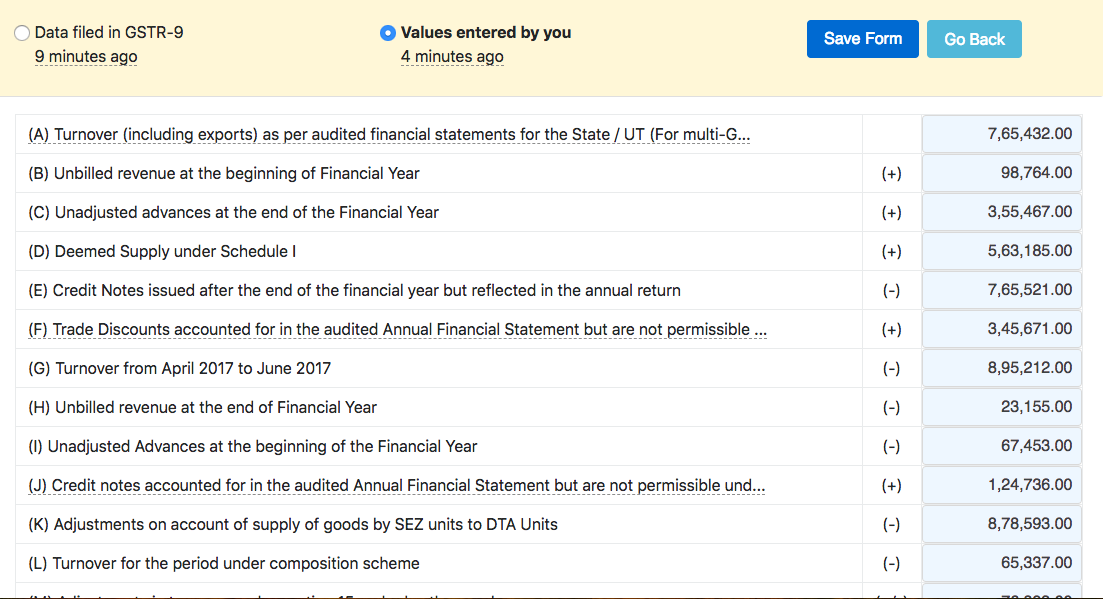Click the SEZ units to DTA adjustments field
The width and height of the screenshot is (1103, 599).
click(1000, 524)
